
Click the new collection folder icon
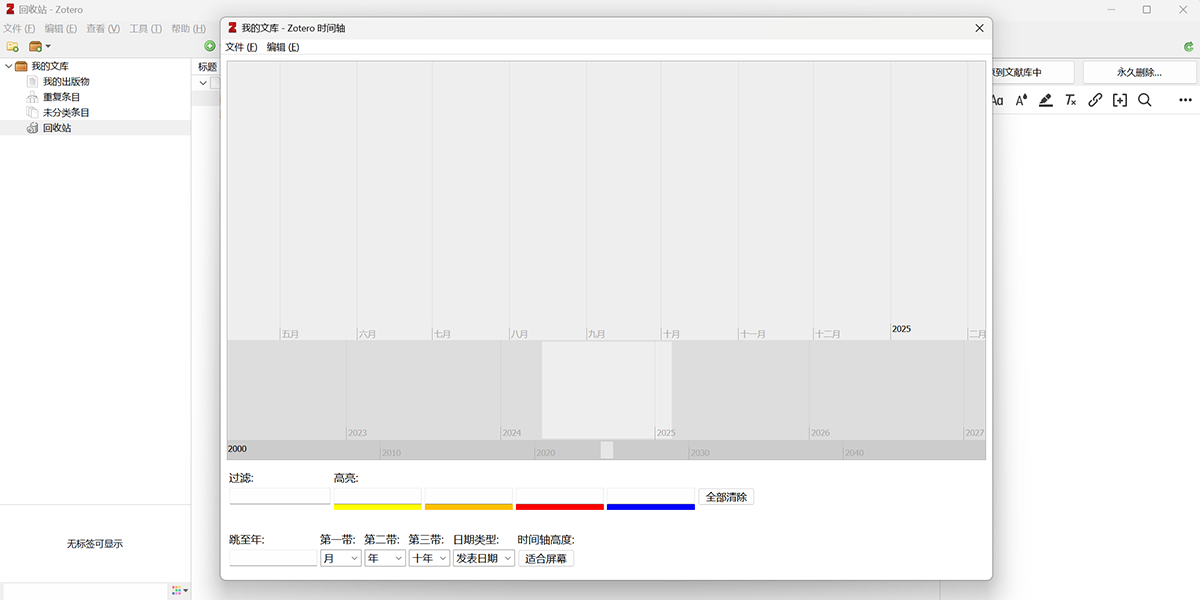tap(12, 46)
